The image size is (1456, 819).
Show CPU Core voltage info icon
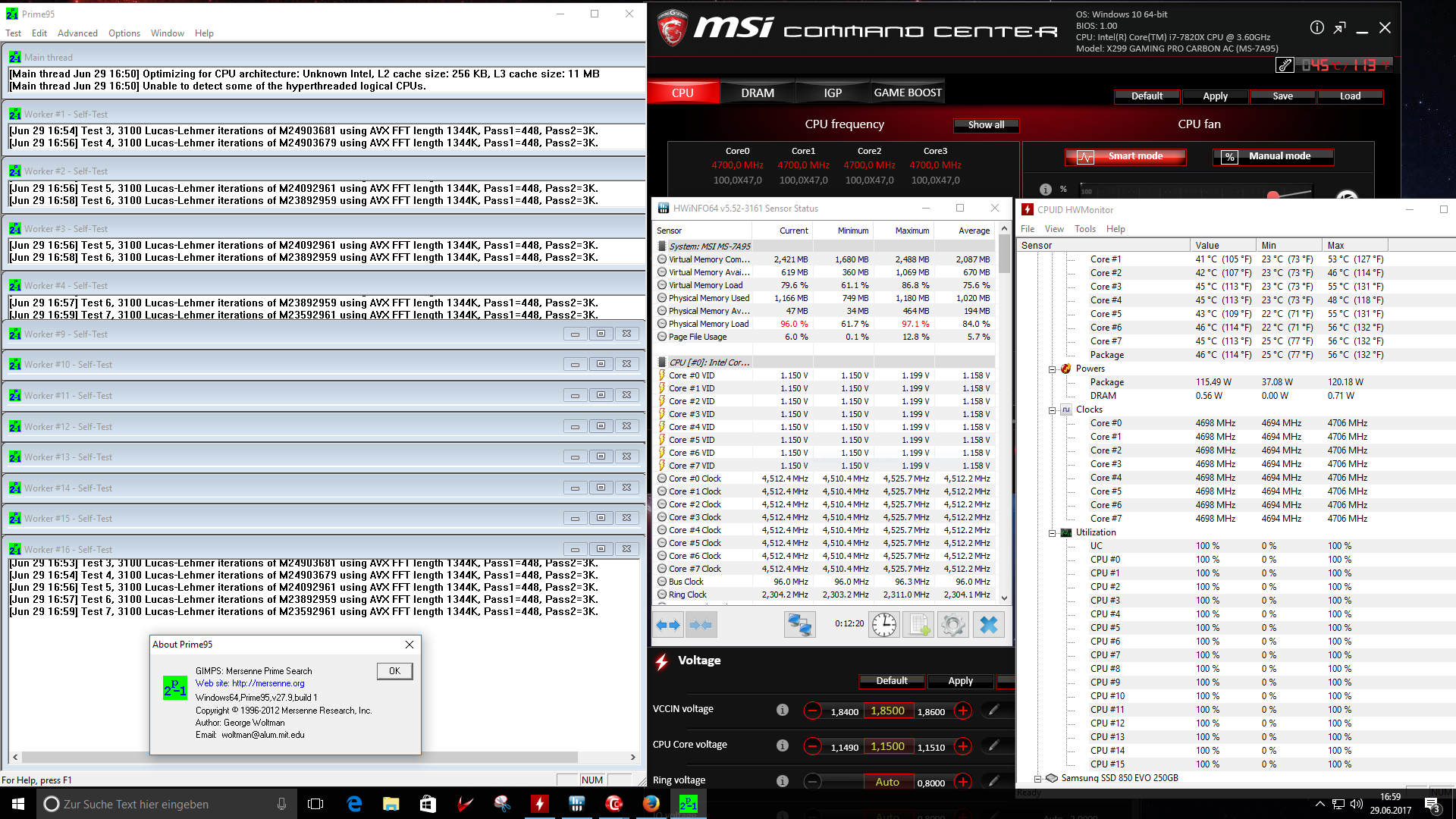coord(783,745)
